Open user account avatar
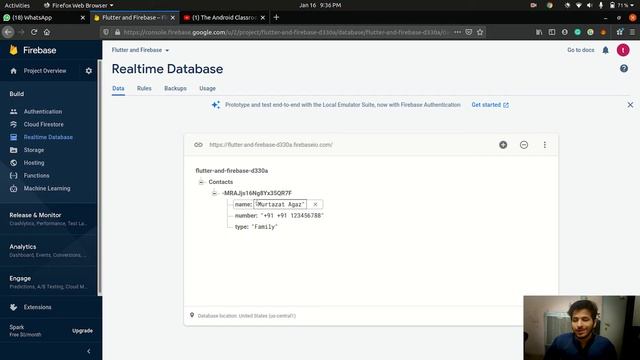This screenshot has height=360, width=640. (623, 50)
